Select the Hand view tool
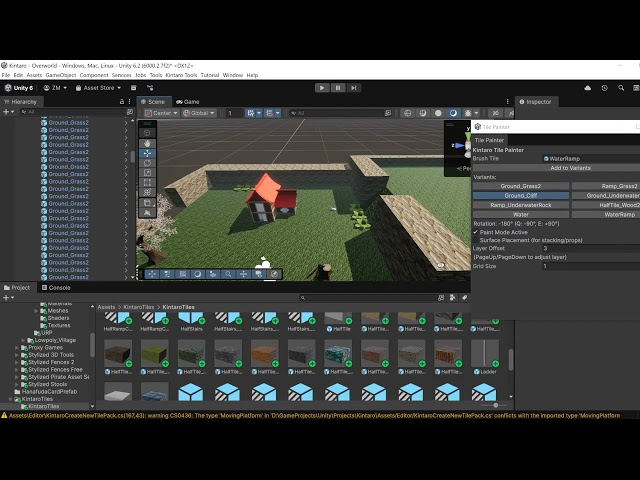 (x=147, y=143)
